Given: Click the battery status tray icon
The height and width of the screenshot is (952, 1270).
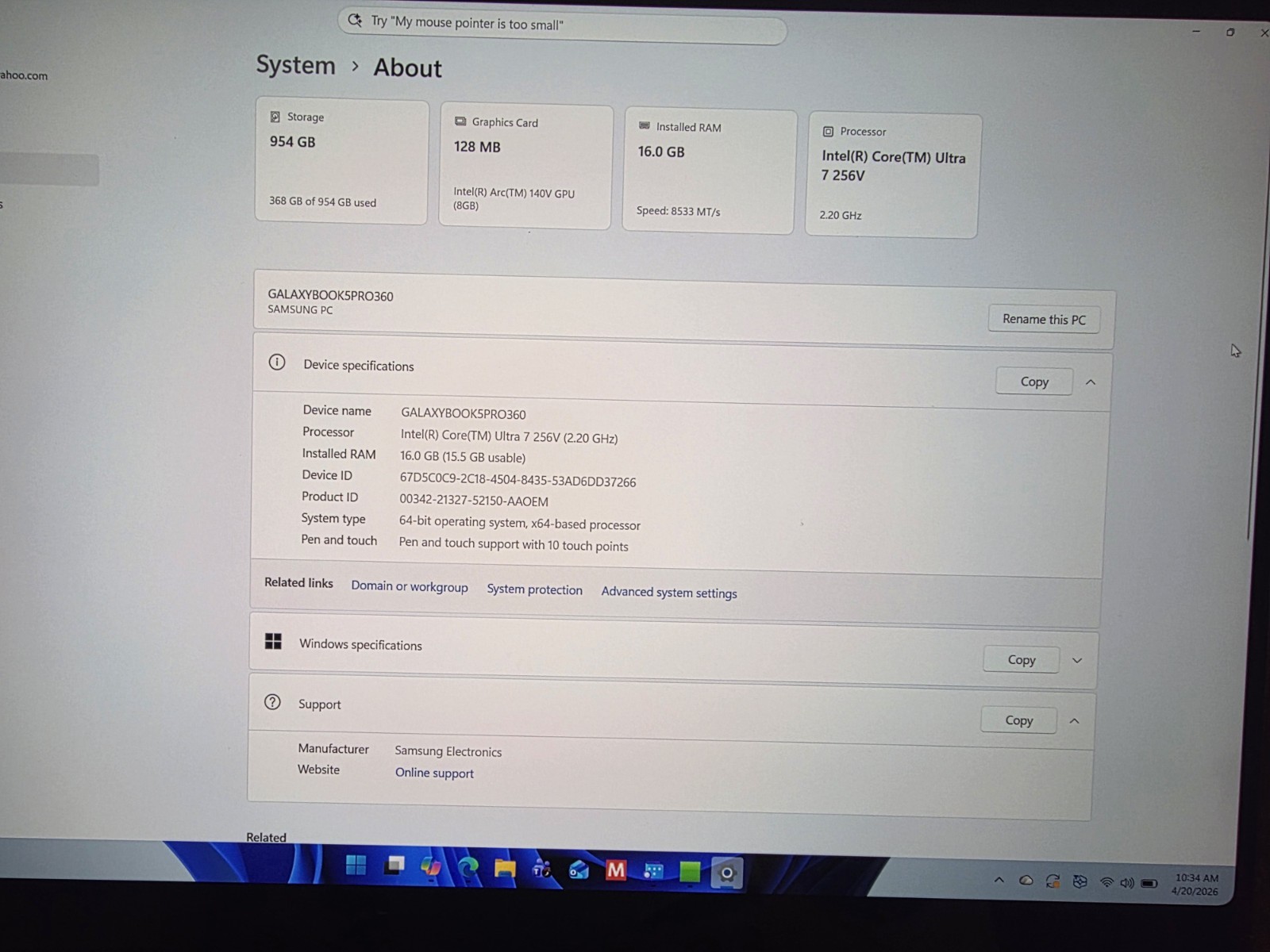Looking at the screenshot, I should 1149,883.
